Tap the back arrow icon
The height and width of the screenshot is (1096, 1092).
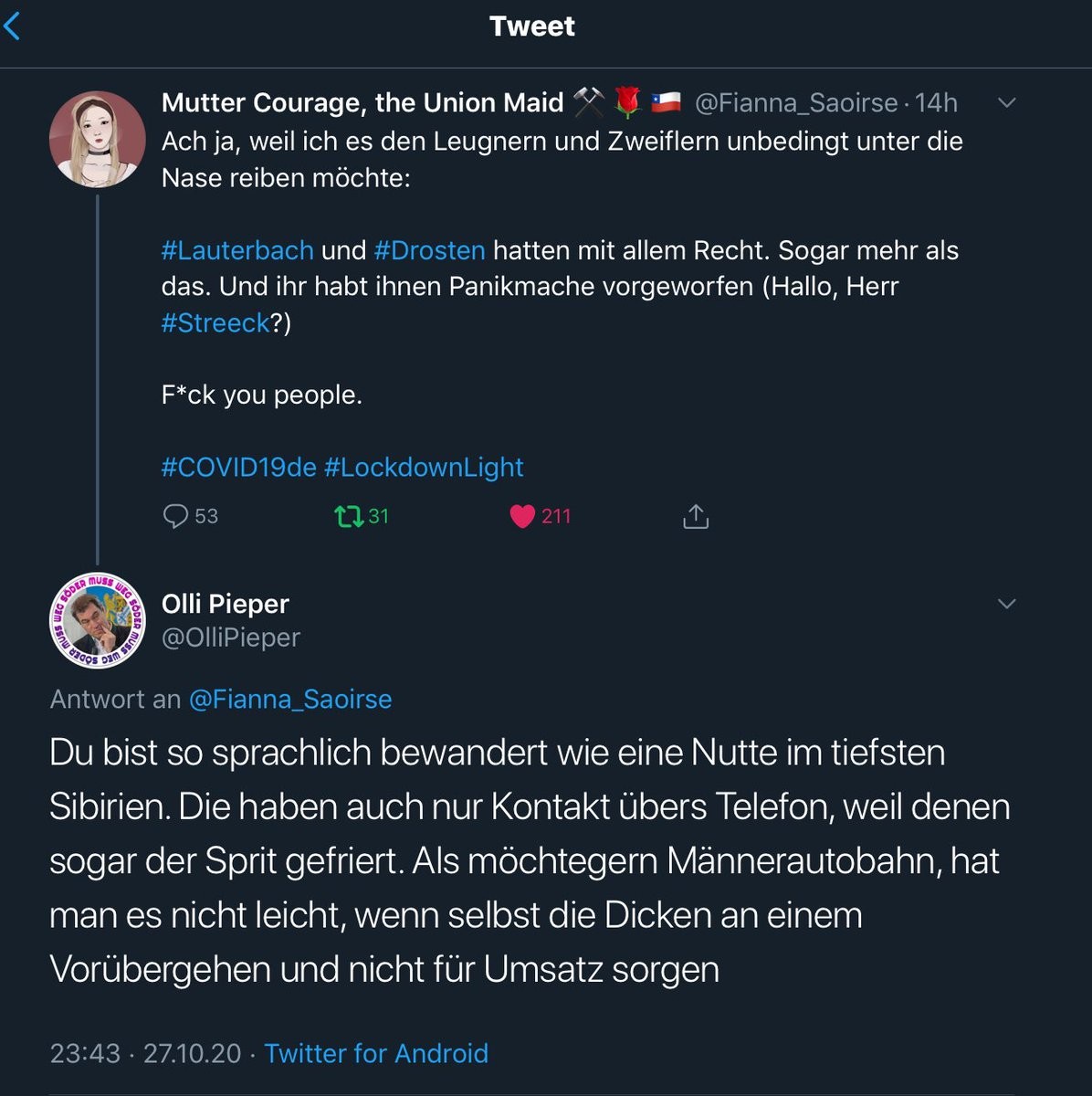point(13,26)
